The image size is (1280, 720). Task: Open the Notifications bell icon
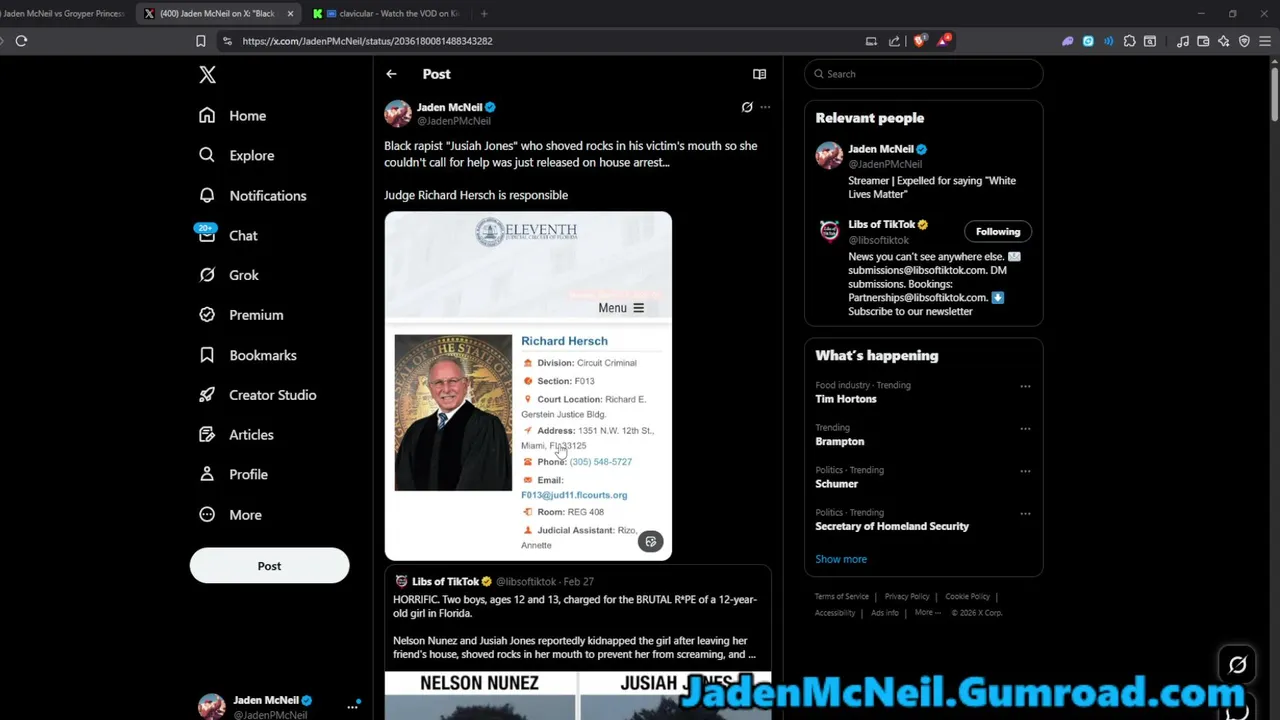point(207,195)
